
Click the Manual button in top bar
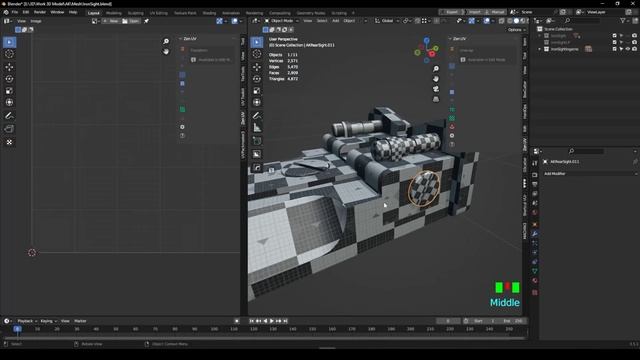[x=495, y=12]
